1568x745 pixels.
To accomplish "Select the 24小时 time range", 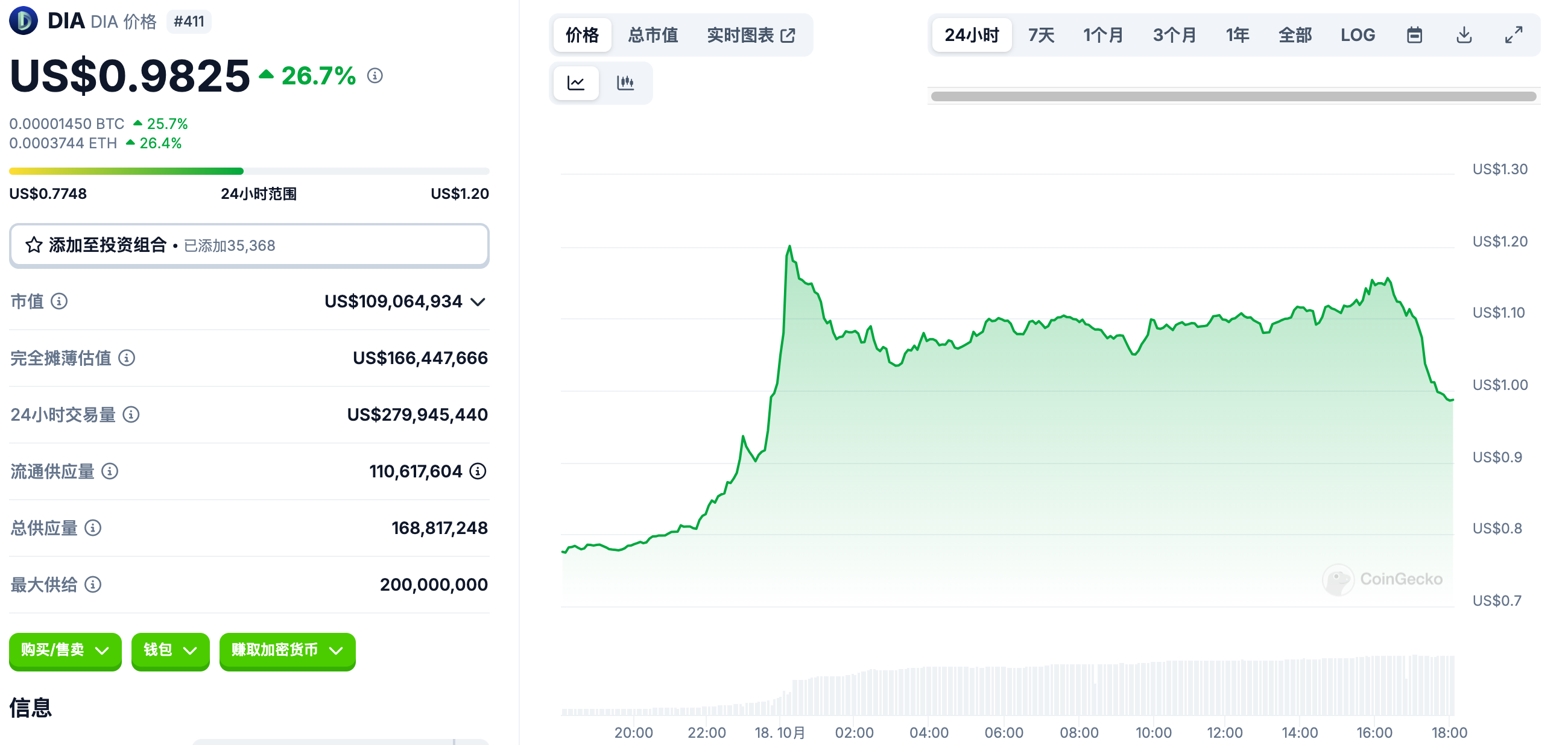I will coord(972,36).
